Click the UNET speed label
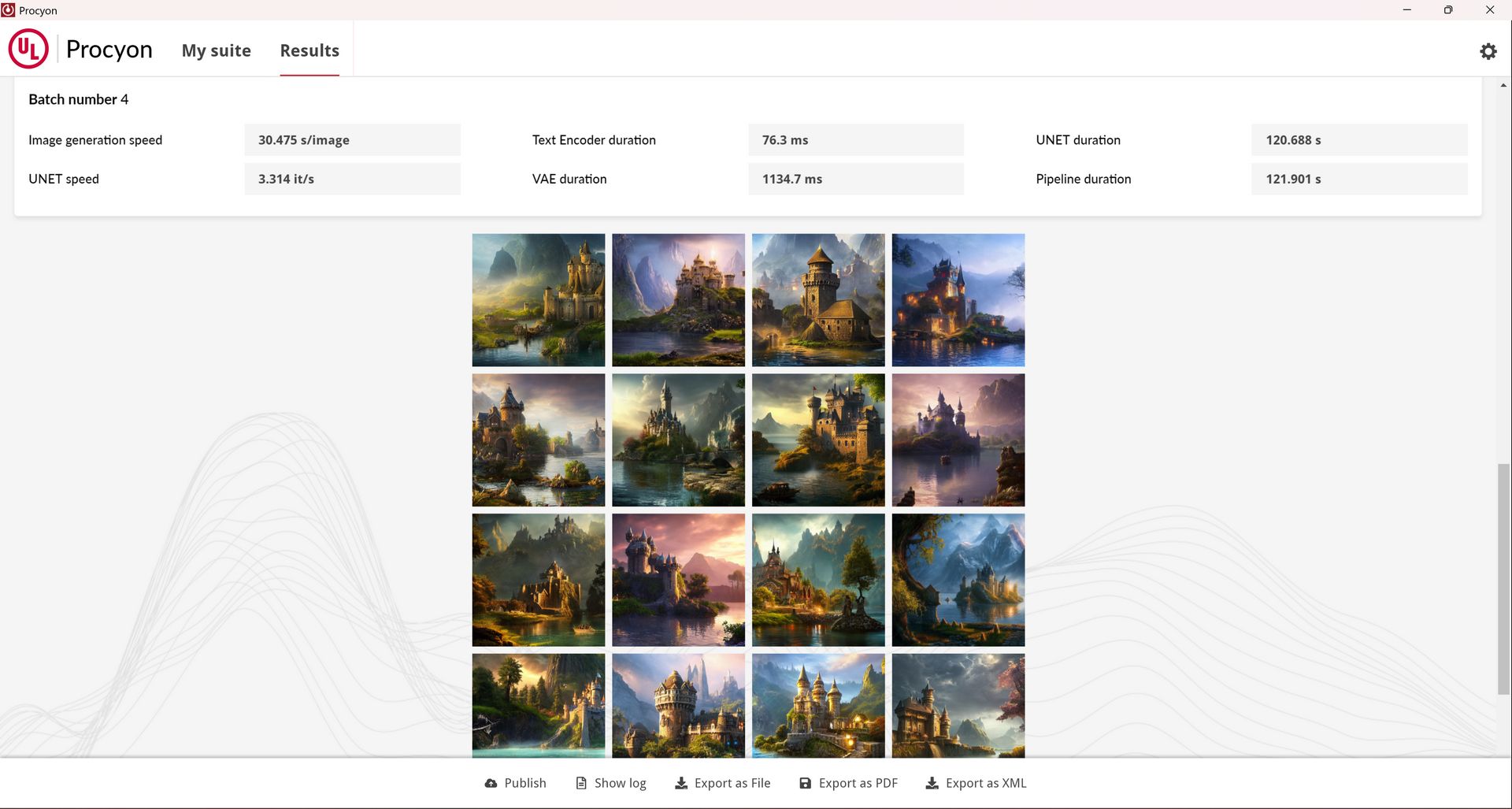The height and width of the screenshot is (809, 1512). (64, 179)
